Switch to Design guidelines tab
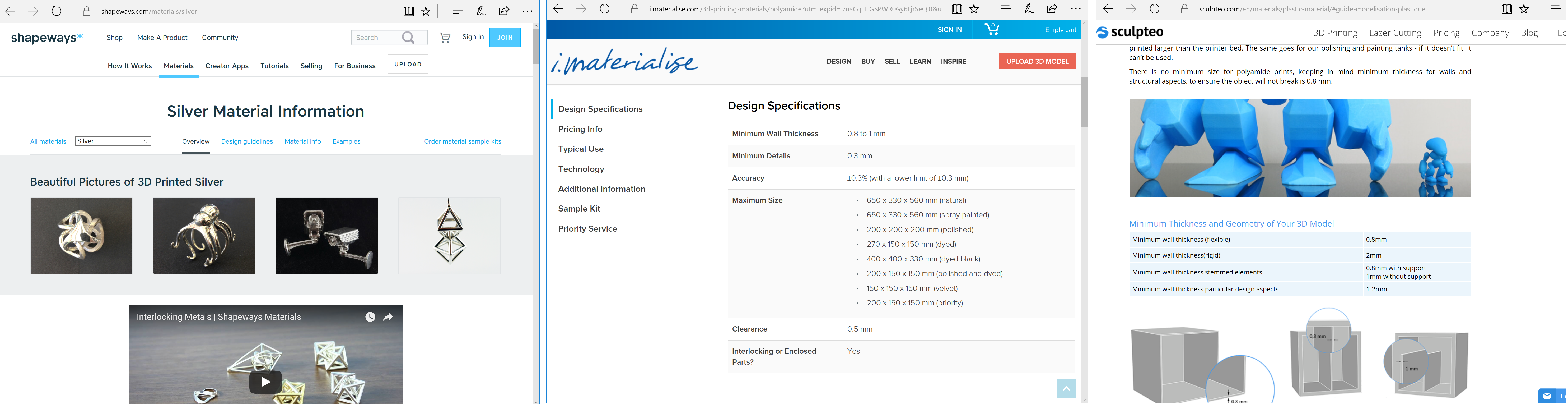The width and height of the screenshot is (1568, 404). tap(247, 141)
